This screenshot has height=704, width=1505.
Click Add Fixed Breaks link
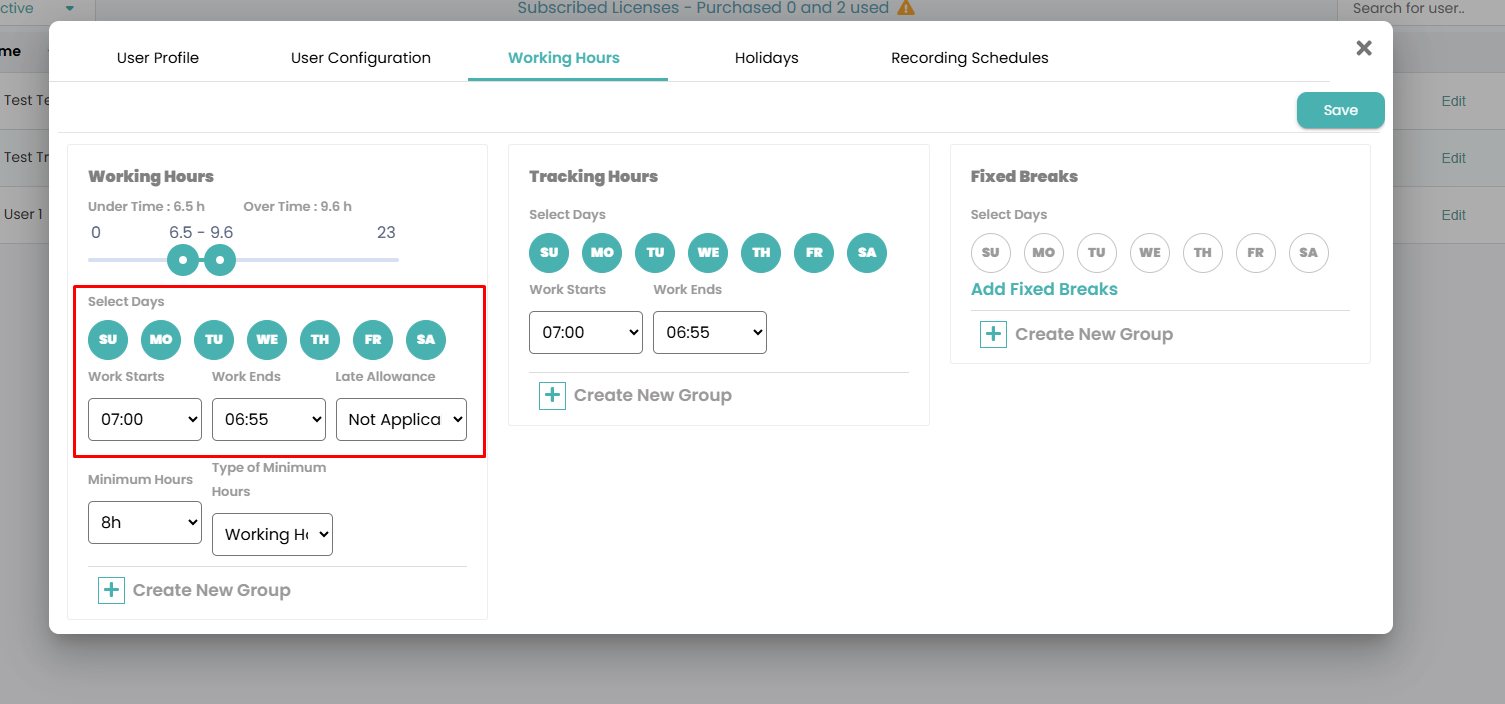tap(1044, 289)
